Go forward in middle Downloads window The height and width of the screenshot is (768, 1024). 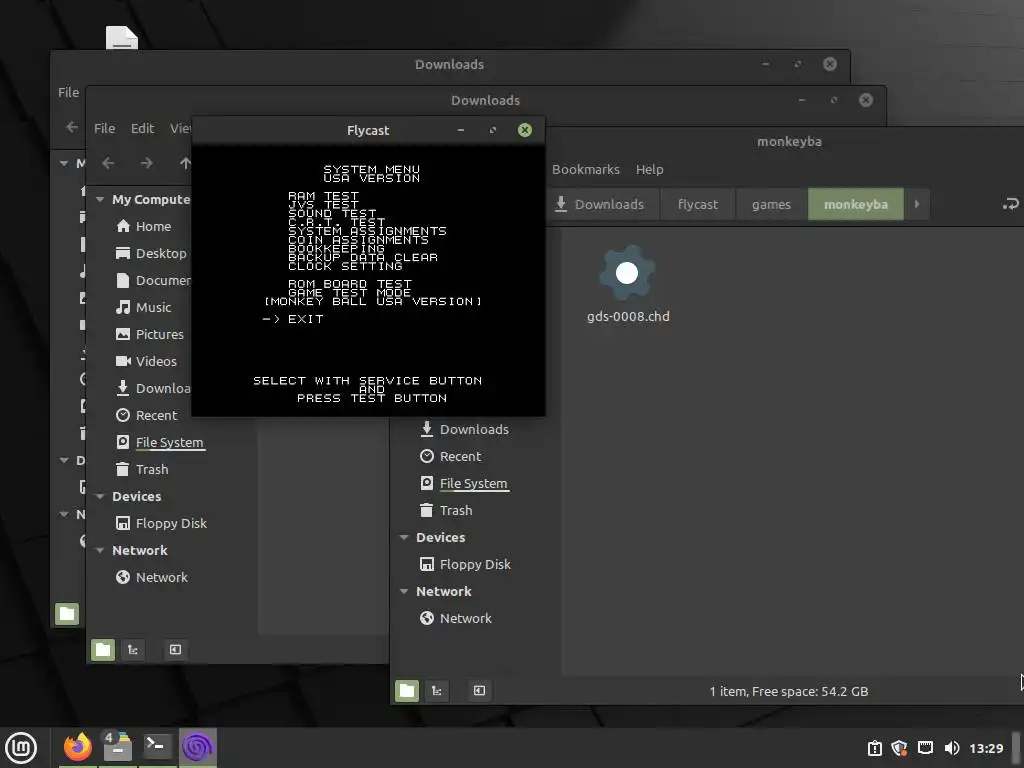[147, 163]
